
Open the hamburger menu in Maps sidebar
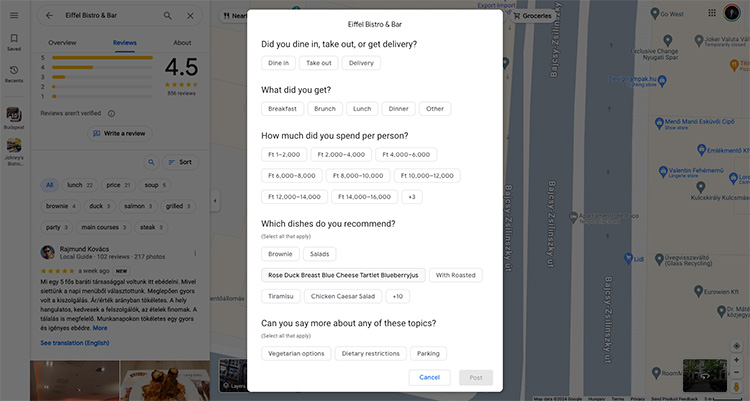point(14,15)
